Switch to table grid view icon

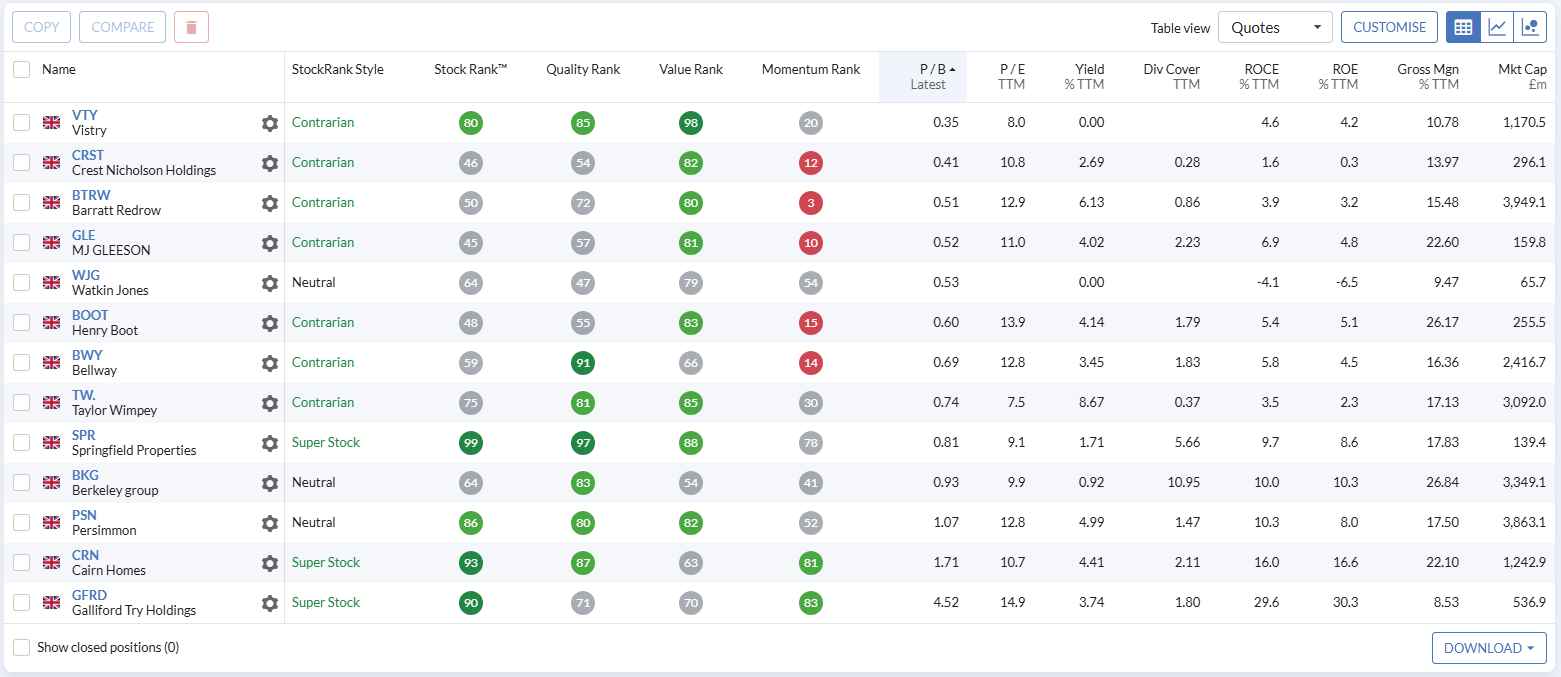(1463, 27)
